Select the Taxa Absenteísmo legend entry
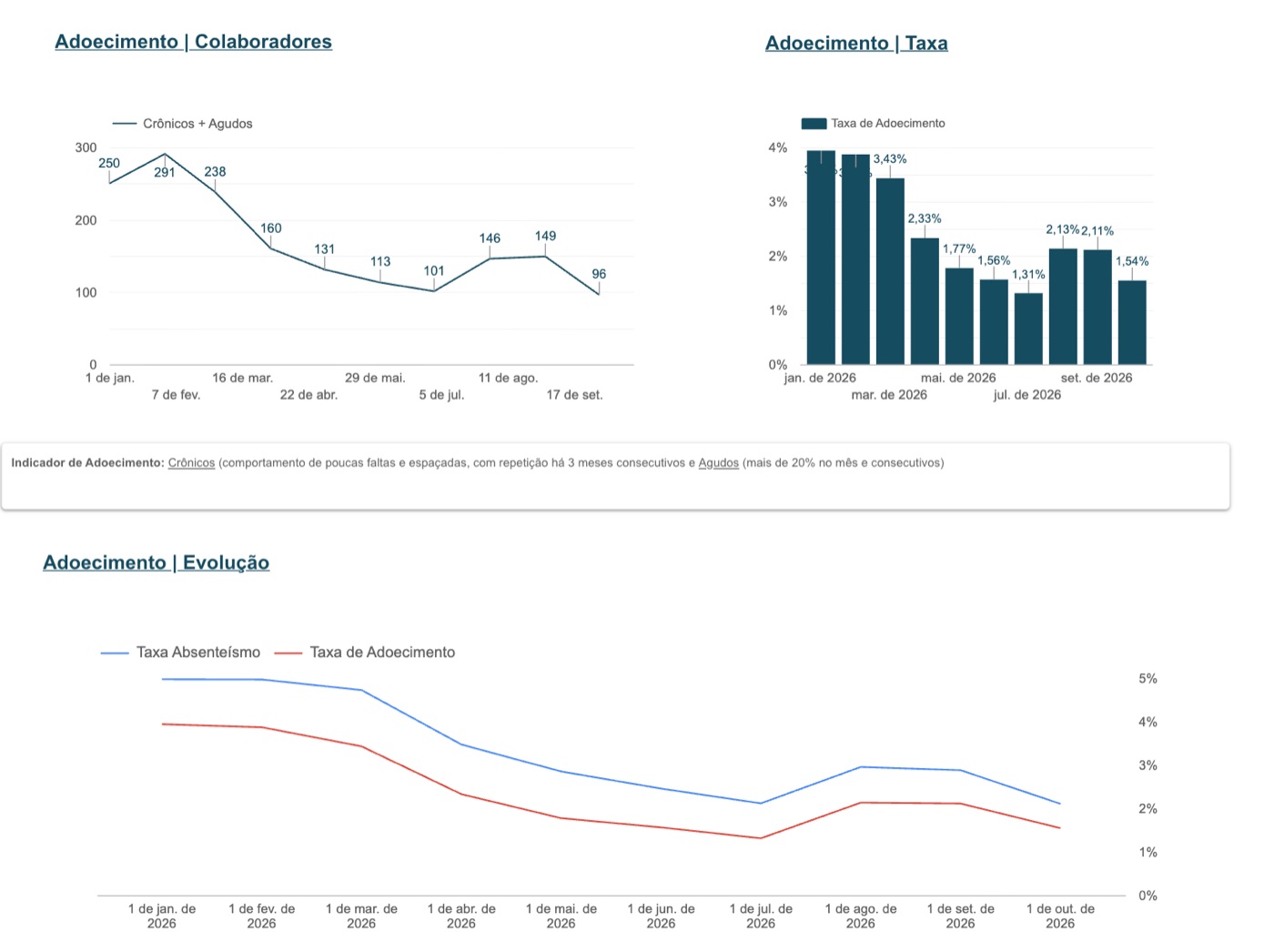 pos(180,653)
